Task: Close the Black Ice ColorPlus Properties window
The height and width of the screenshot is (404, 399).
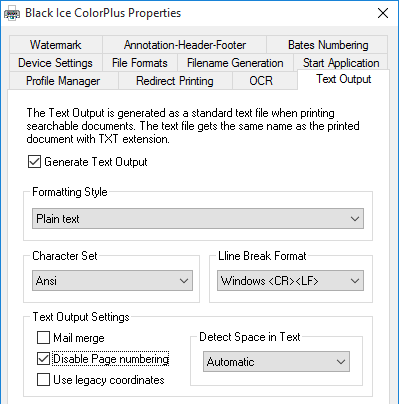Action: [383, 13]
